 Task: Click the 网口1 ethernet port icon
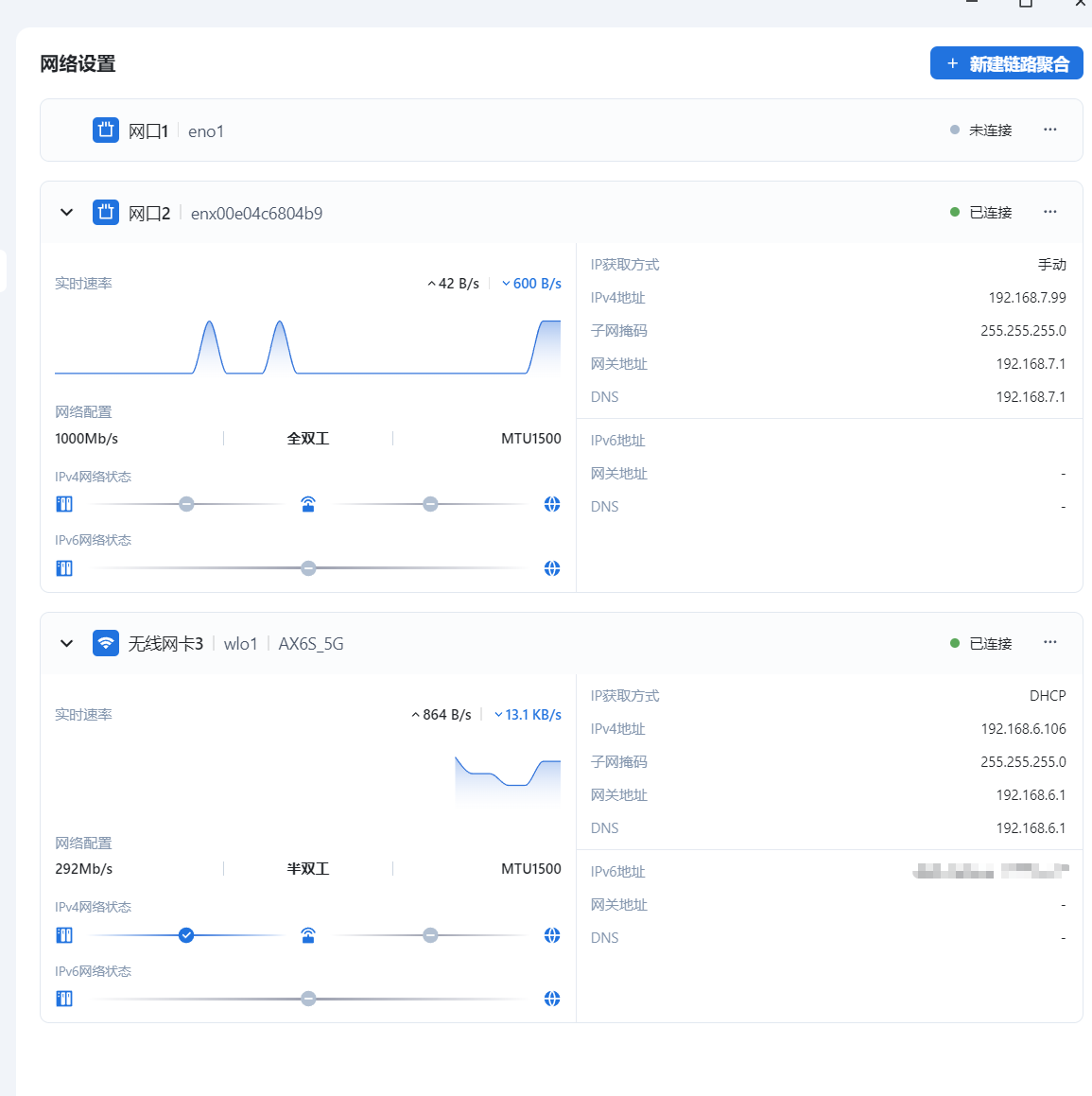click(106, 130)
